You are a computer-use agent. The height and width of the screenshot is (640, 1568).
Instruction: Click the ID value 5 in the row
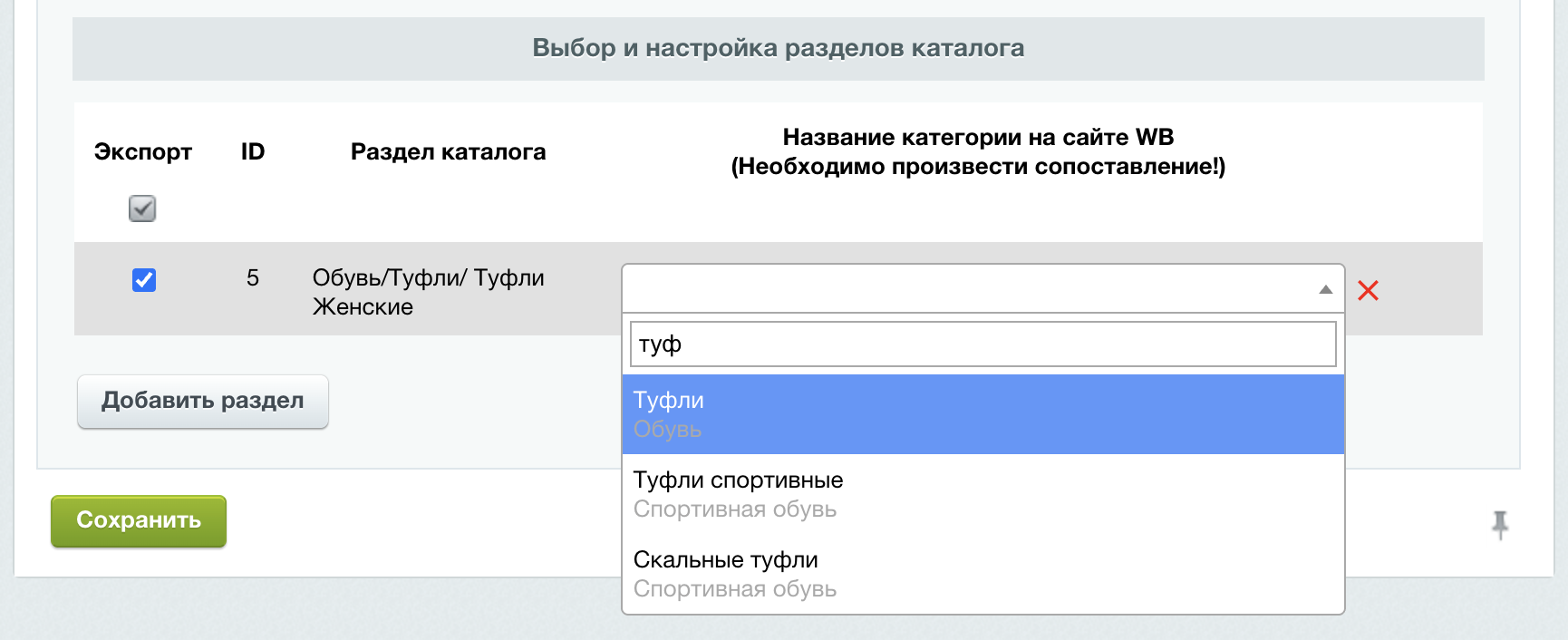253,277
